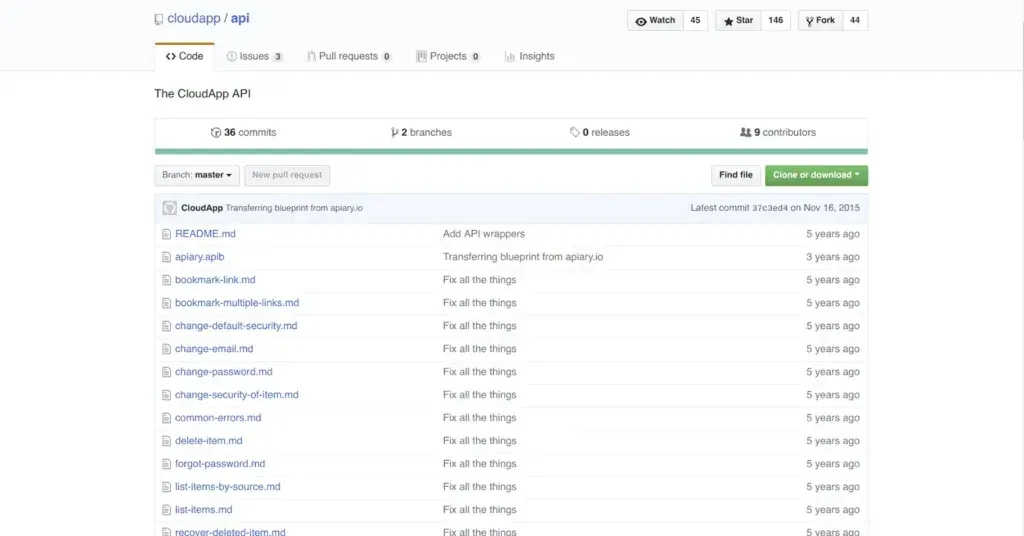The width and height of the screenshot is (1024, 536).
Task: Star the cloudapp/api repository
Action: (738, 20)
